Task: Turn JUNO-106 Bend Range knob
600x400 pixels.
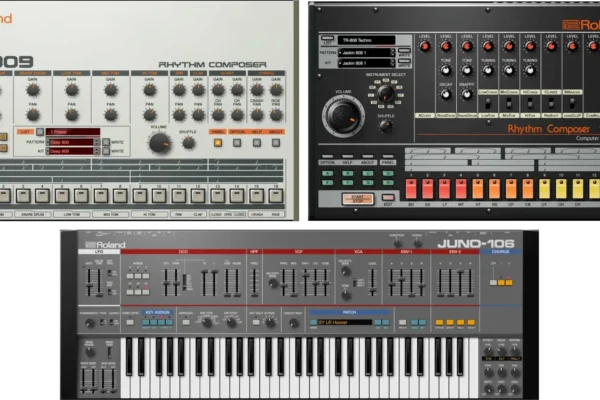Action: coord(90,352)
